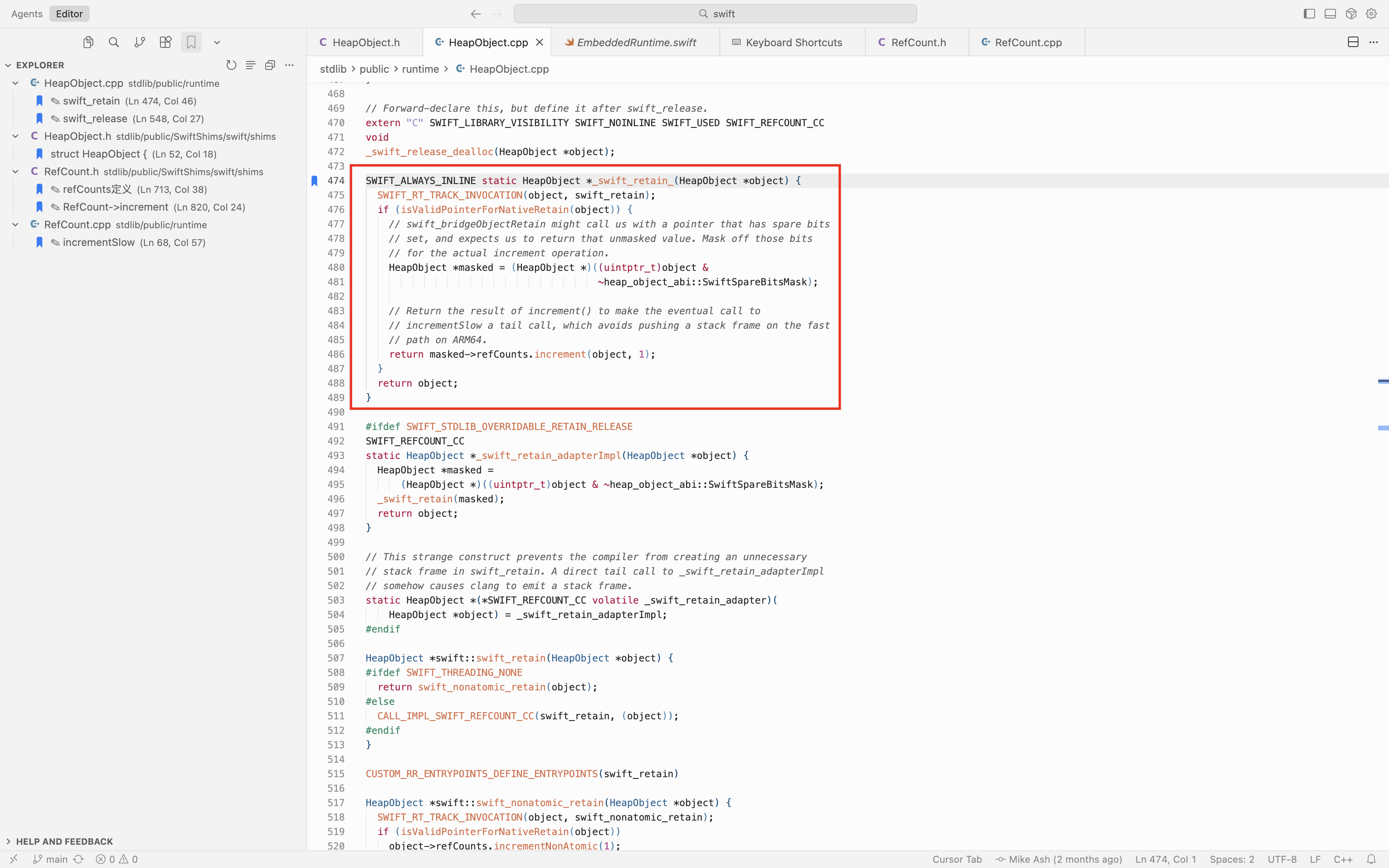Open the notifications bell in status bar
This screenshot has width=1389, height=868.
coord(1371,860)
